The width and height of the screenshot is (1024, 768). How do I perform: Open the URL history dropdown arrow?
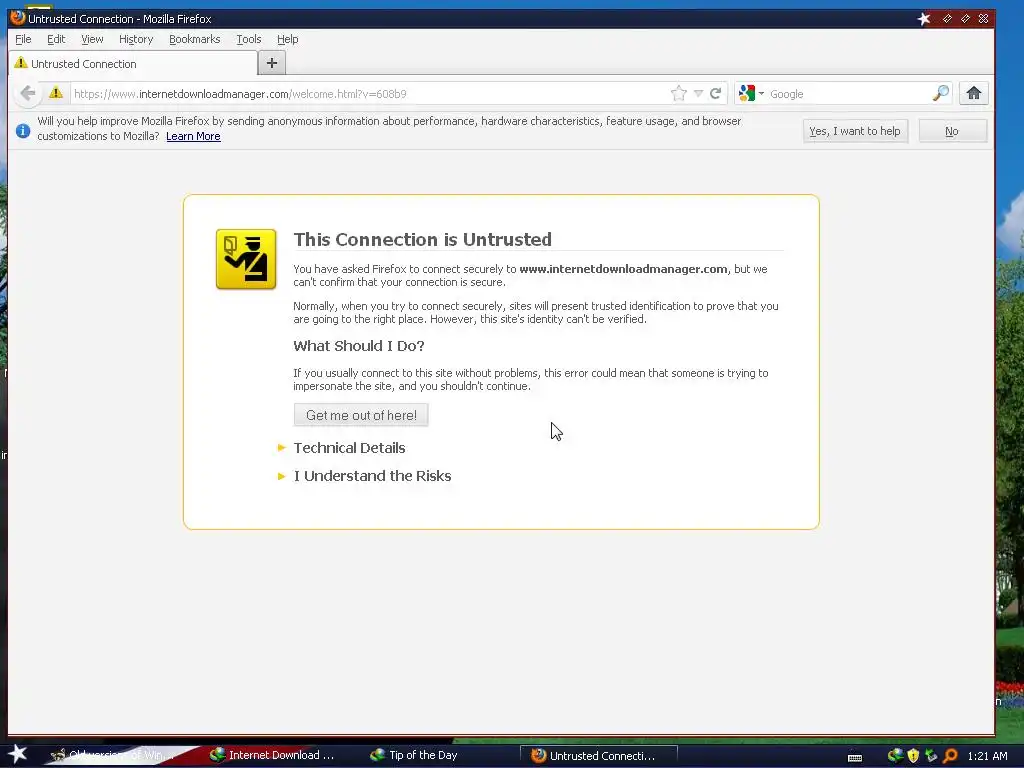(698, 93)
